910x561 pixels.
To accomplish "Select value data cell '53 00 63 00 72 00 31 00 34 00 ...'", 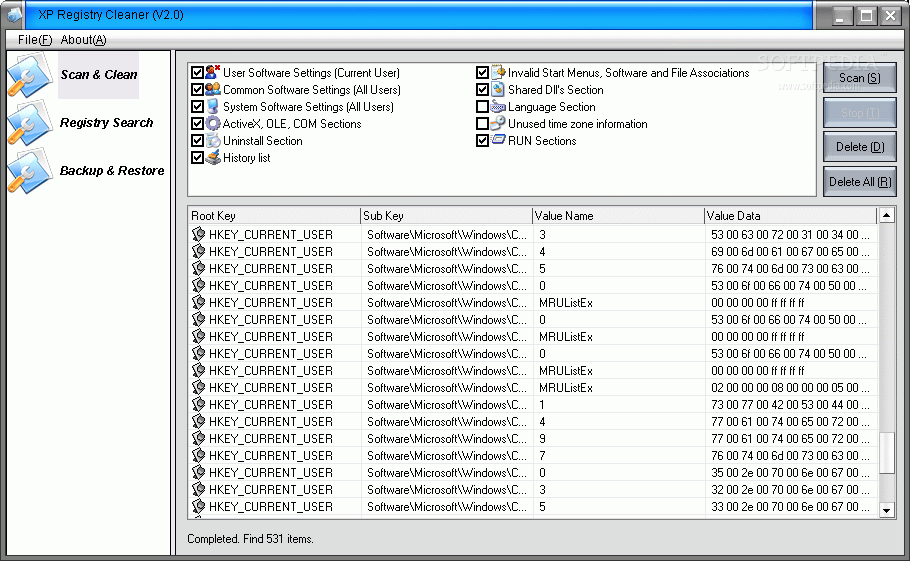I will (x=790, y=234).
